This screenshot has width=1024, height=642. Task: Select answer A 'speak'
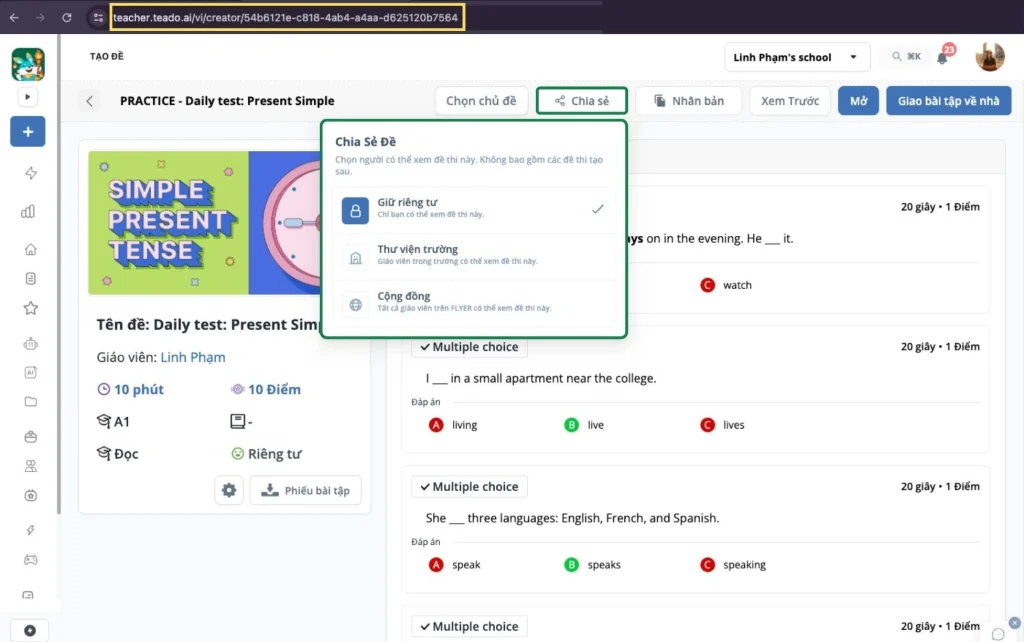point(455,564)
